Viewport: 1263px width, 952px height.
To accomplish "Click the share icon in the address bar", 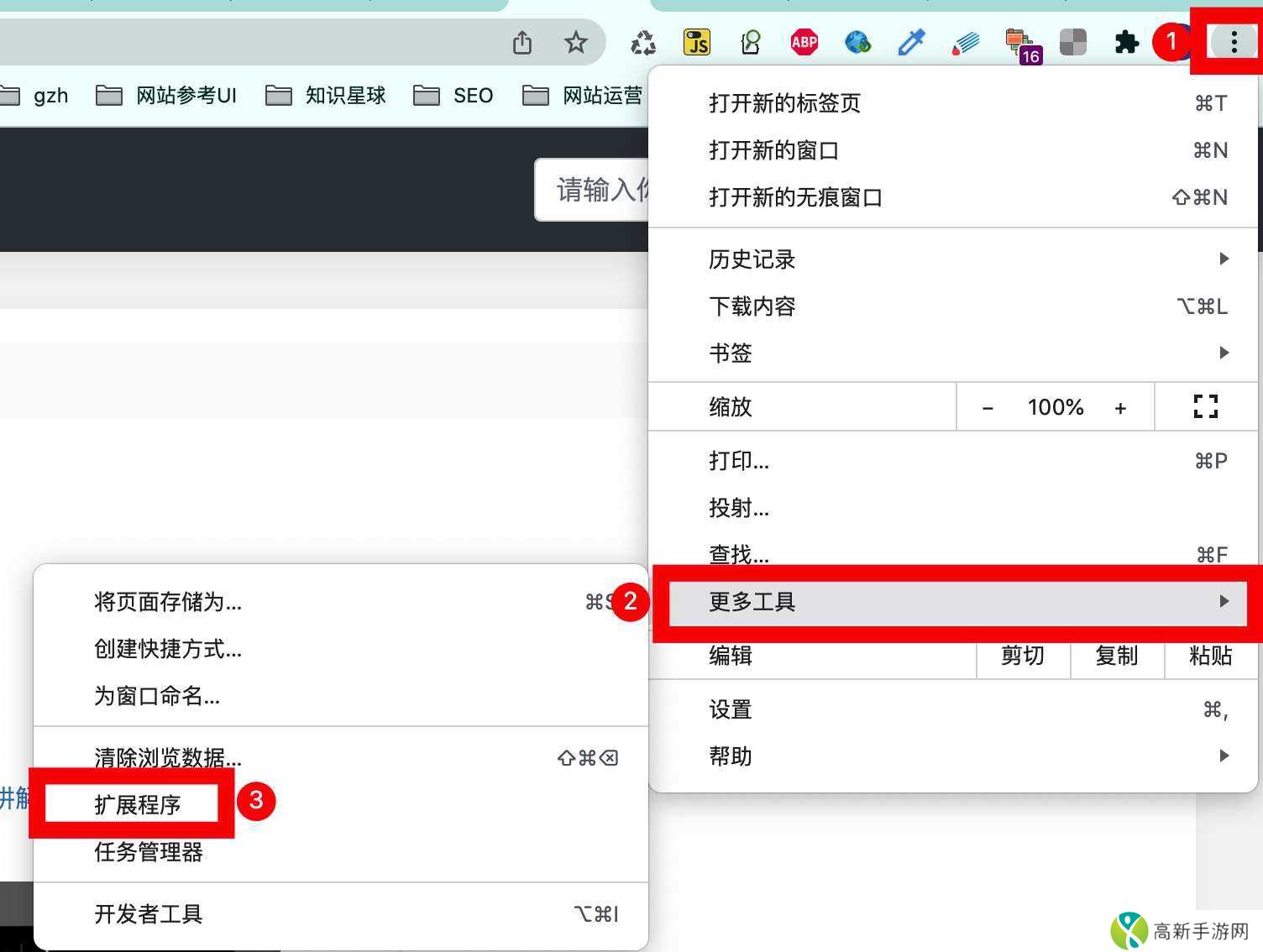I will 522,41.
